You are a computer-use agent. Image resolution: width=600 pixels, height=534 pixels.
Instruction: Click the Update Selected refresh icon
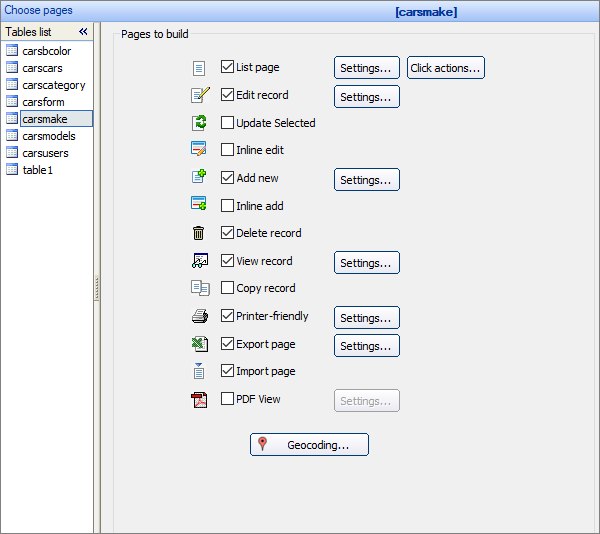click(199, 123)
